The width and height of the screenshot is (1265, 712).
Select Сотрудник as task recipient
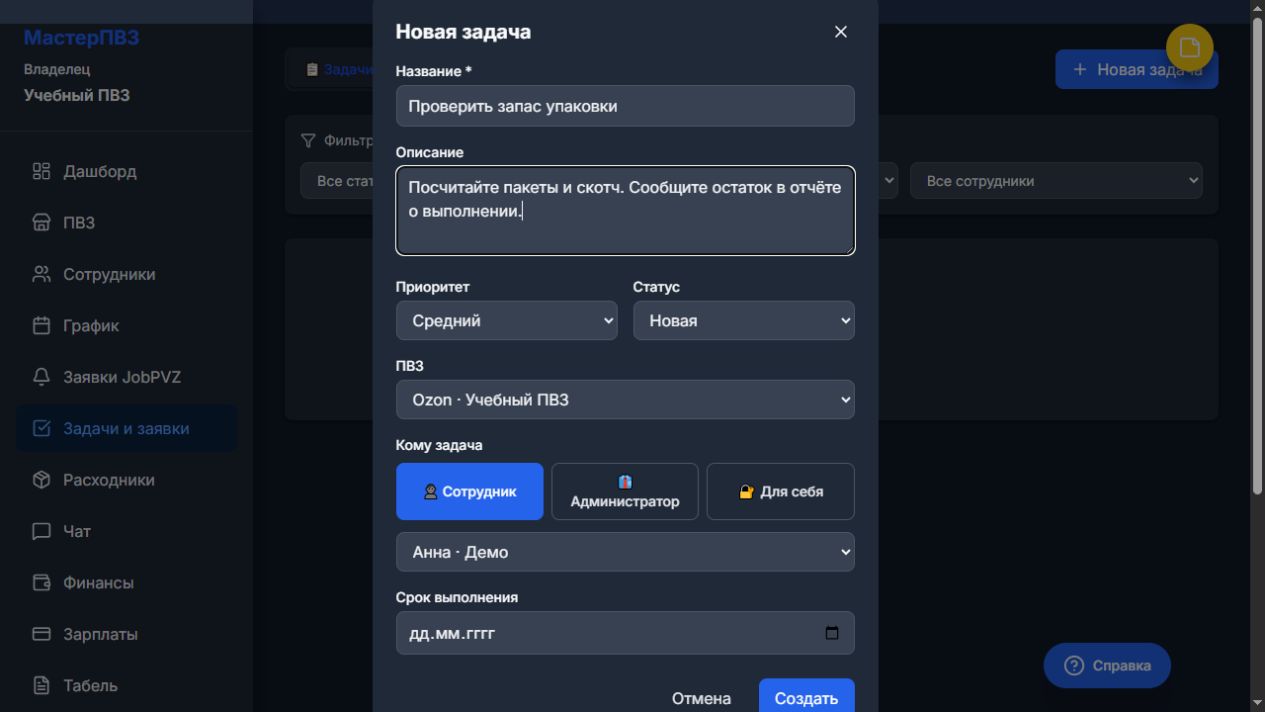(470, 491)
